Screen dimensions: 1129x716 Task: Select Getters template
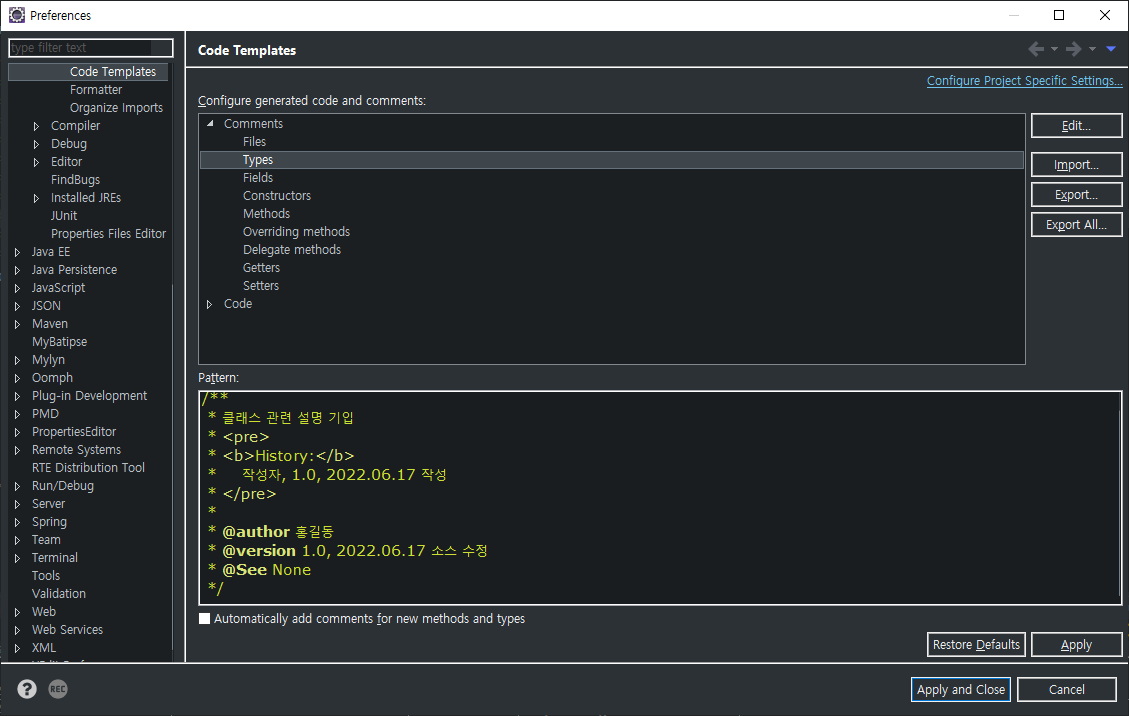[261, 268]
